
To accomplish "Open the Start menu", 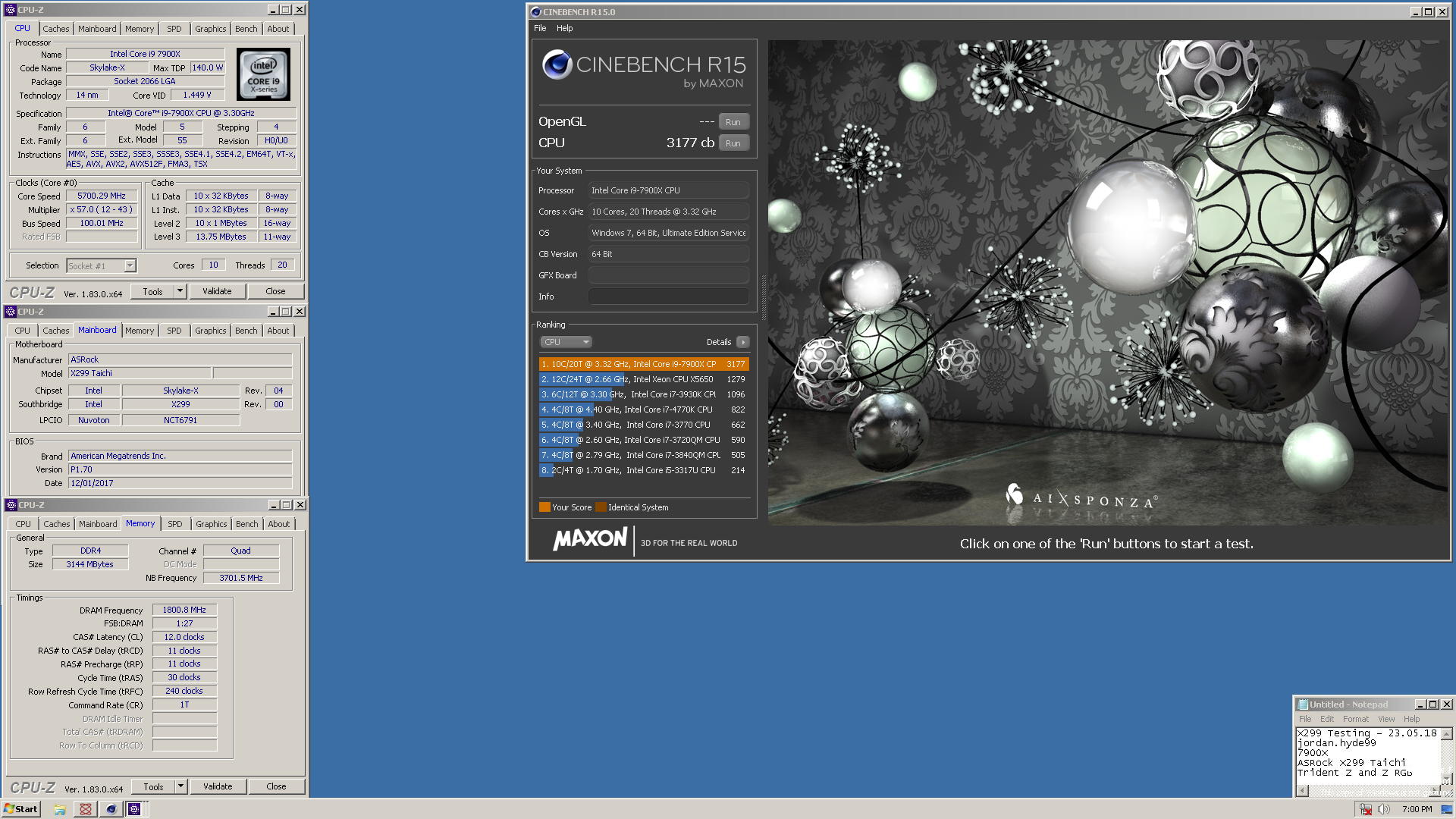I will click(21, 809).
